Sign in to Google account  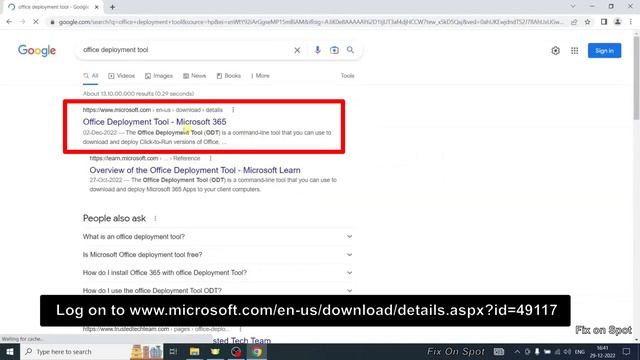pos(604,51)
